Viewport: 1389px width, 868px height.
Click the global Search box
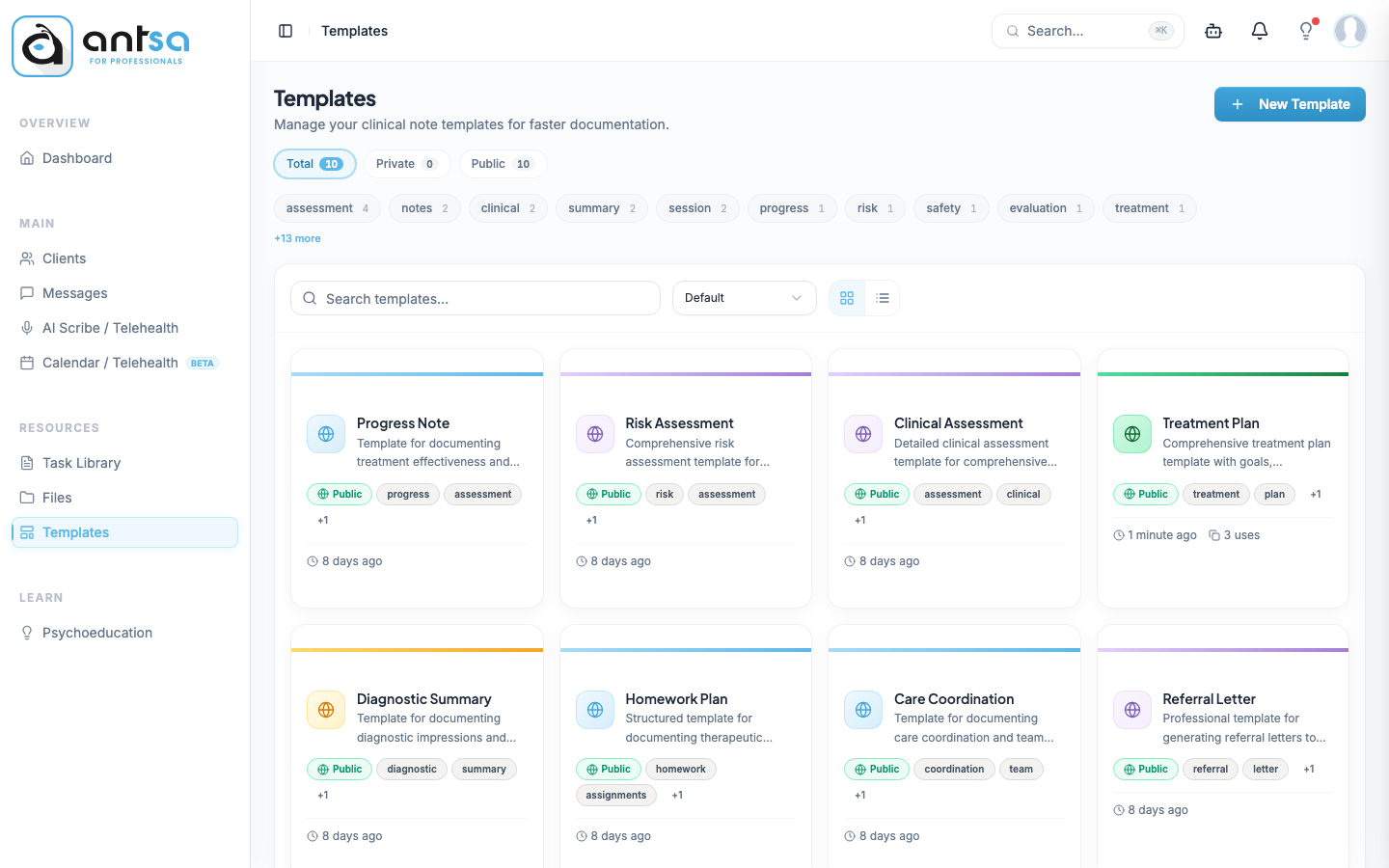(1088, 31)
